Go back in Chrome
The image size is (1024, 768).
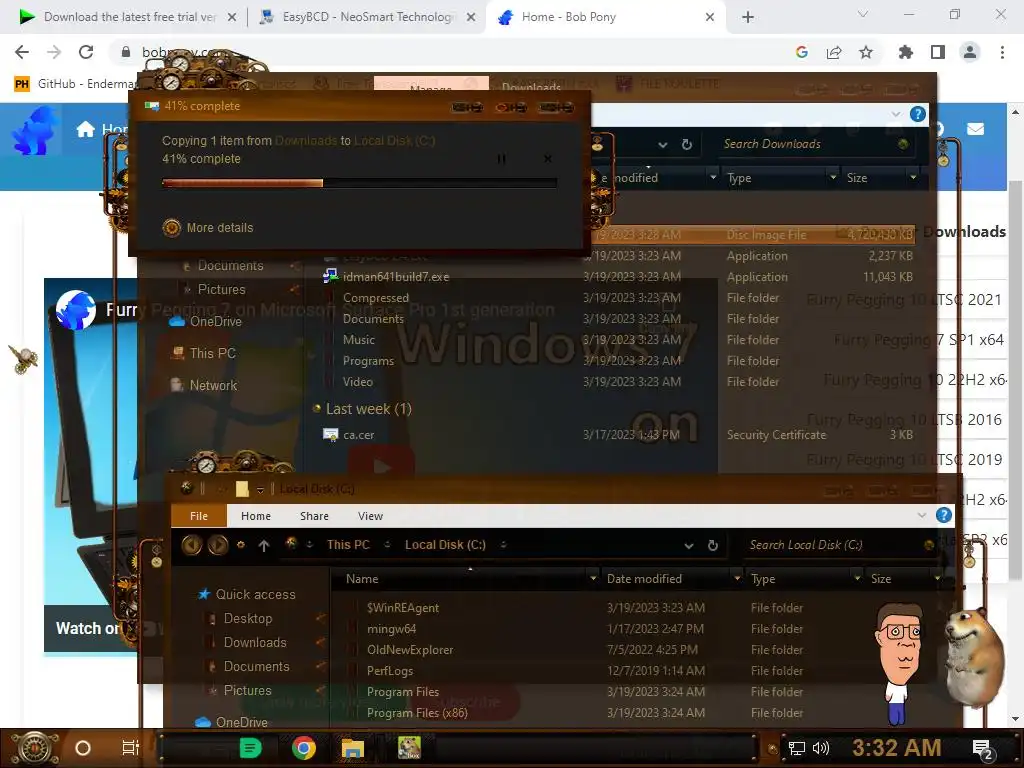pos(22,52)
